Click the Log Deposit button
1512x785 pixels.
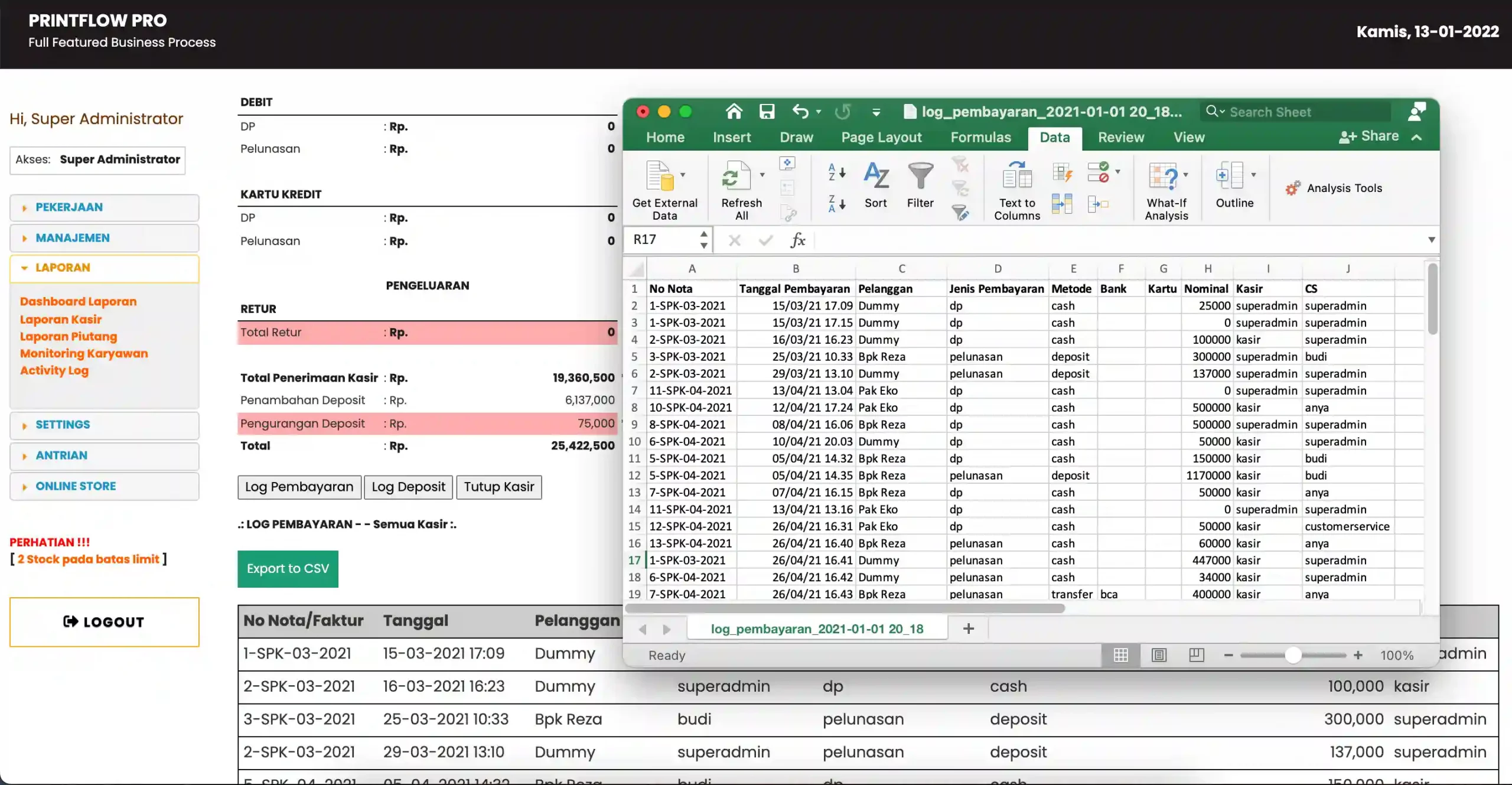pyautogui.click(x=408, y=487)
